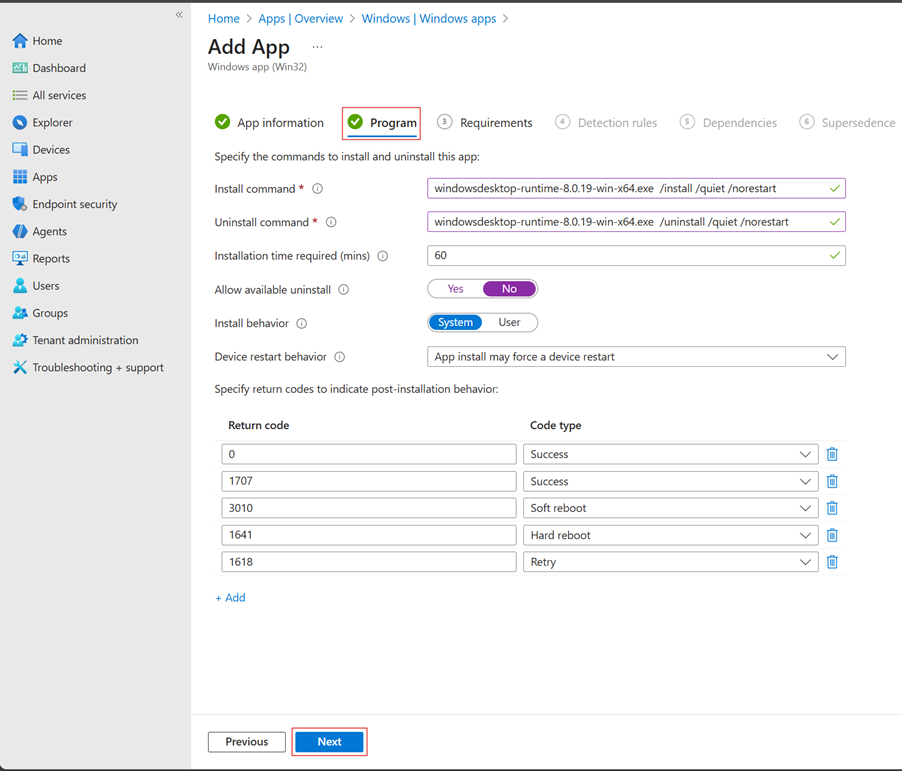Delete the return code 1707 row

tap(832, 481)
